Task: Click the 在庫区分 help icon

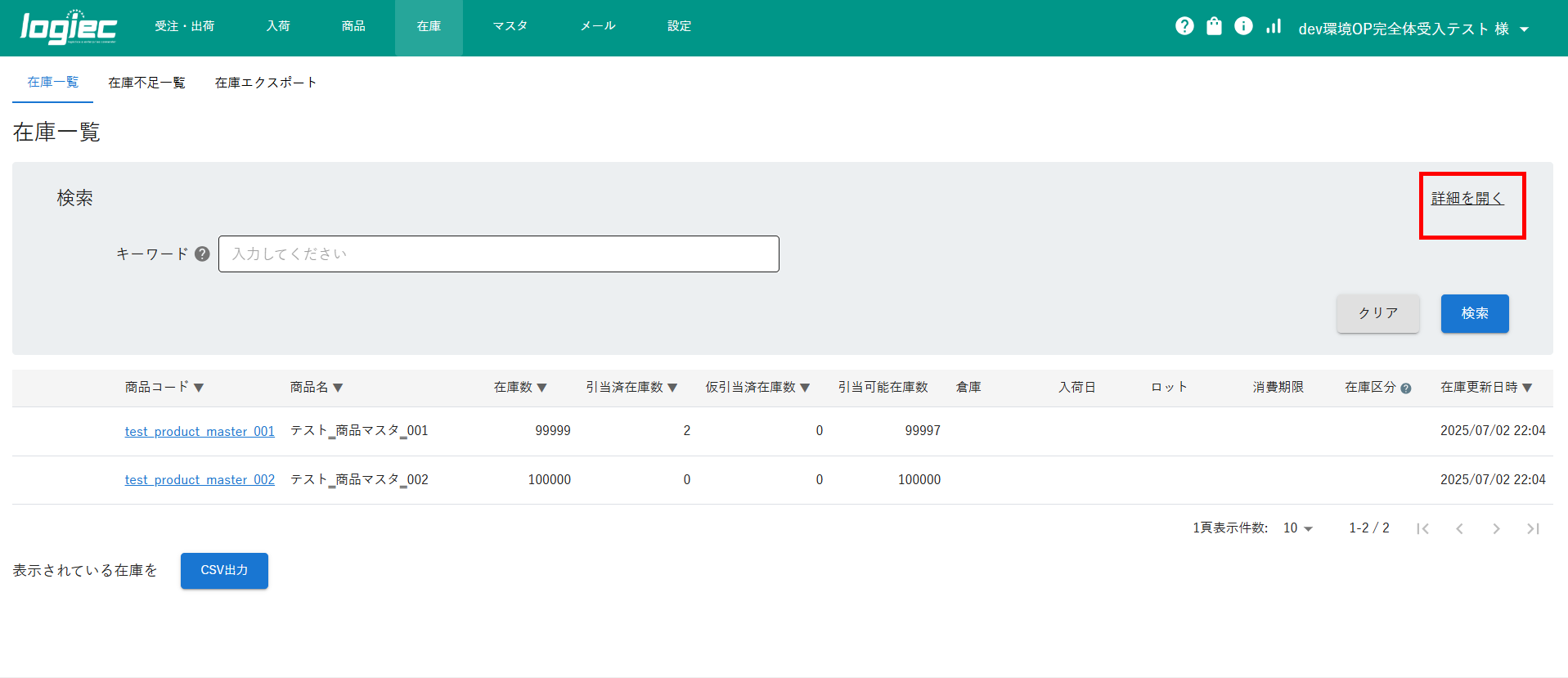Action: tap(1405, 388)
